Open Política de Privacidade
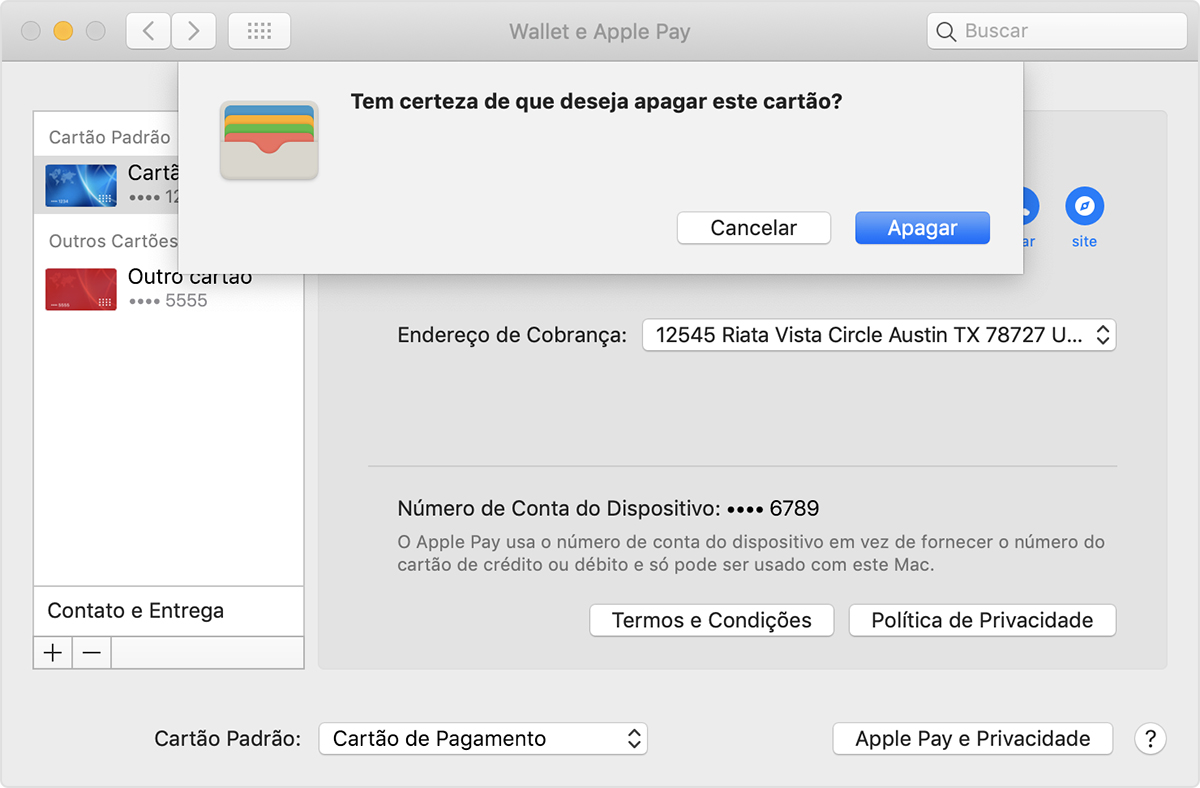The image size is (1200, 788). click(x=982, y=620)
